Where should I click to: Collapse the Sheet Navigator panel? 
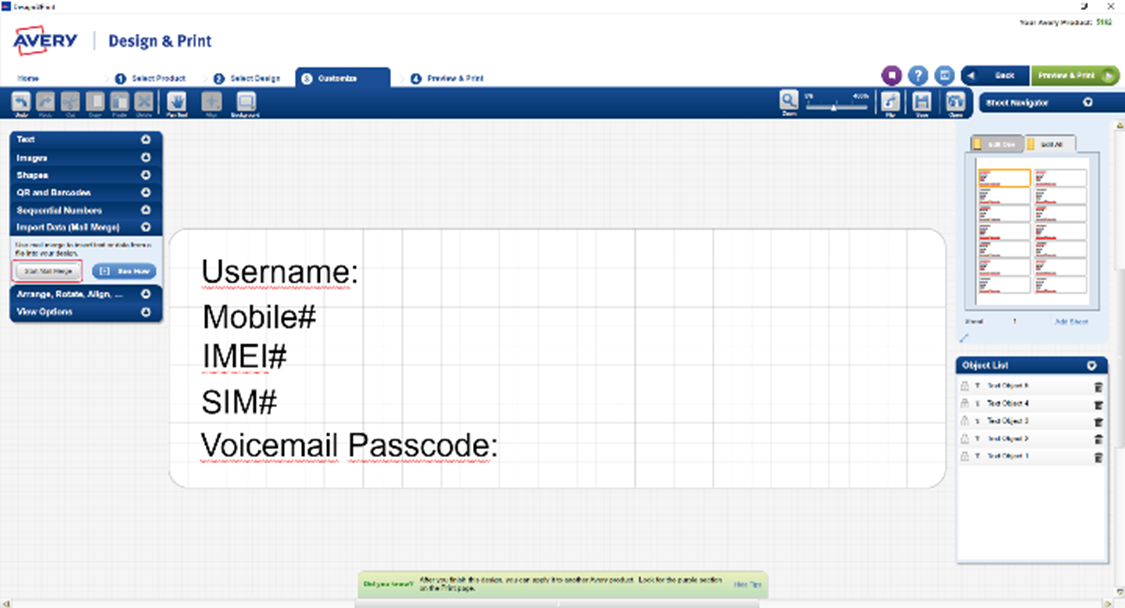pyautogui.click(x=1088, y=102)
